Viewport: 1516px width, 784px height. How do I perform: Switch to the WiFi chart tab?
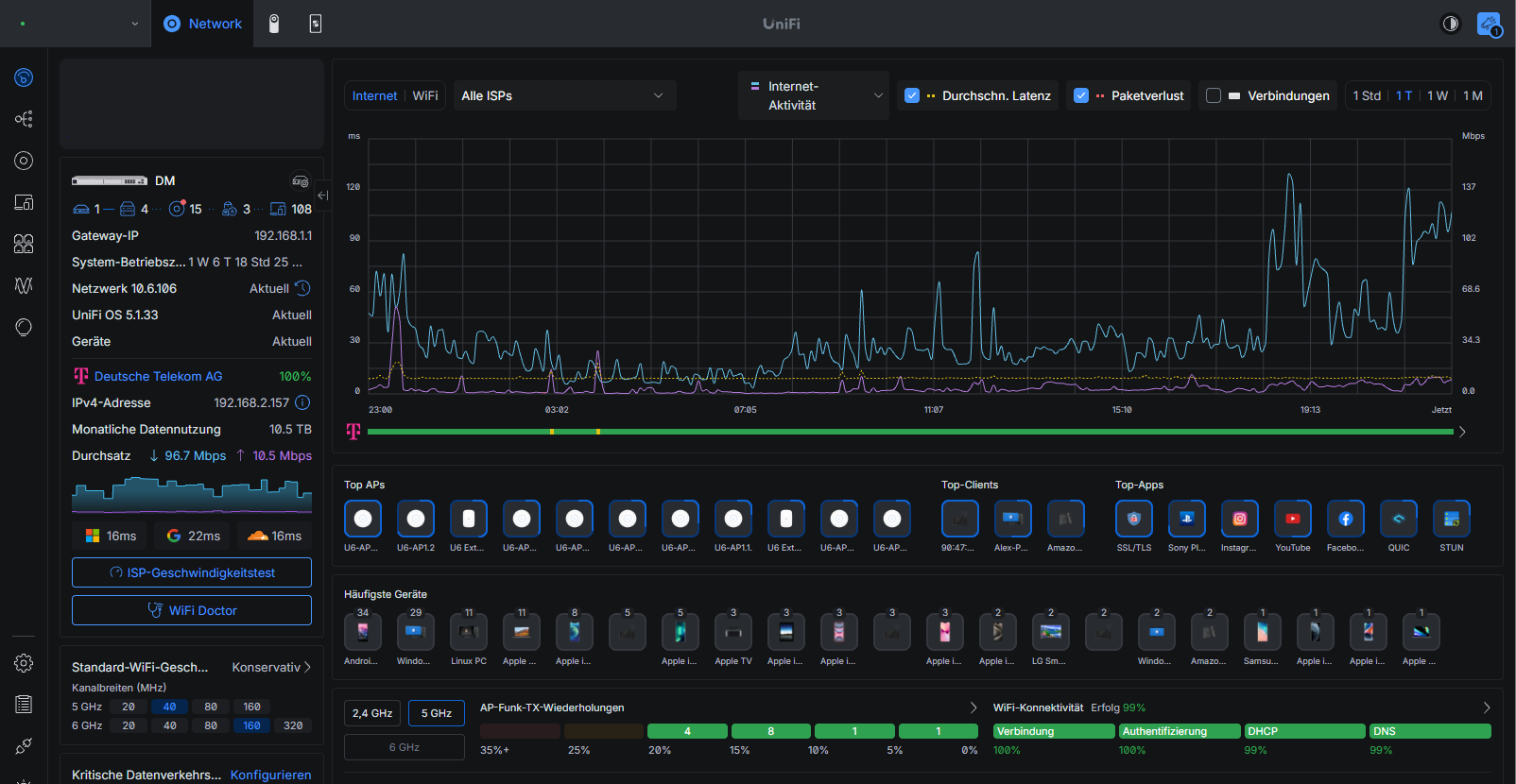[x=425, y=95]
